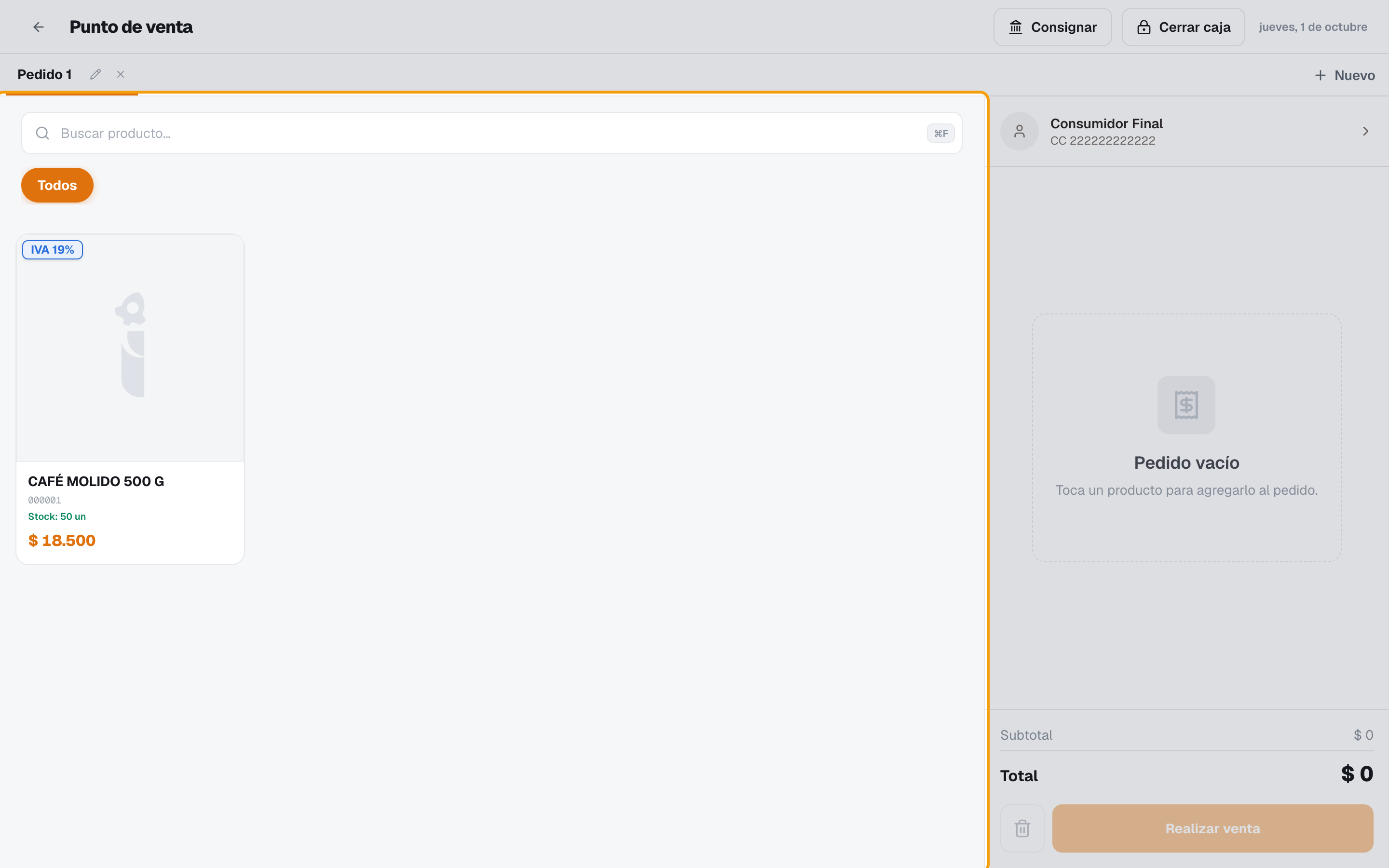The height and width of the screenshot is (868, 1389).
Task: Click the receipt icon in empty order
Action: pyautogui.click(x=1186, y=405)
